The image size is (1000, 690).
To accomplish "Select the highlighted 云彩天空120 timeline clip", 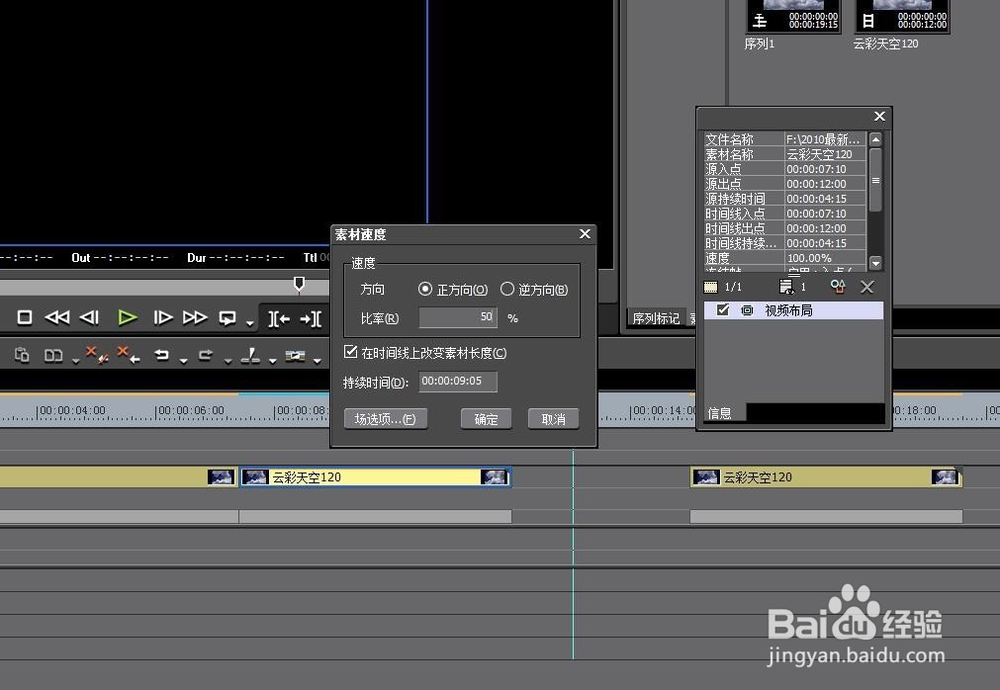I will click(x=375, y=477).
